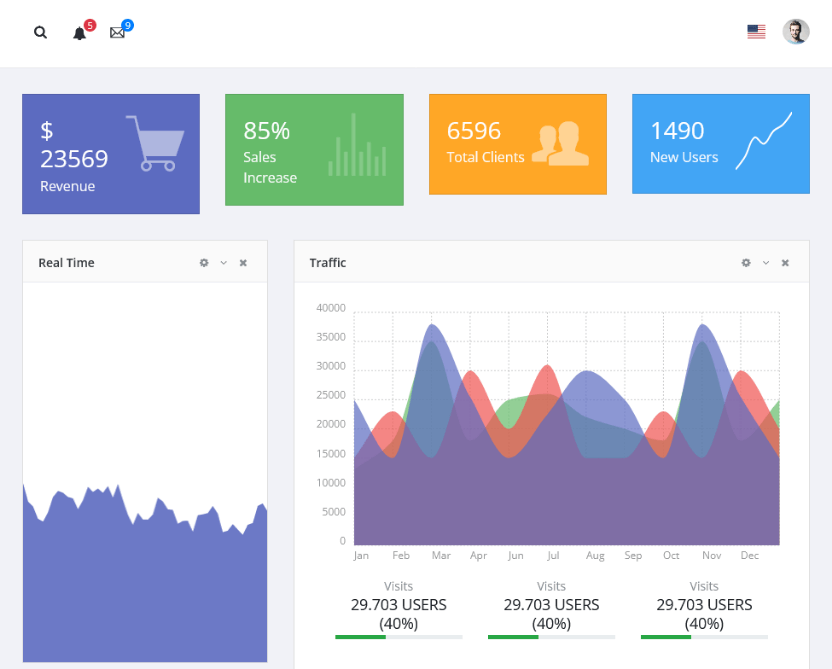The image size is (832, 669).
Task: Click the last Visits progress bar
Action: pyautogui.click(x=704, y=637)
